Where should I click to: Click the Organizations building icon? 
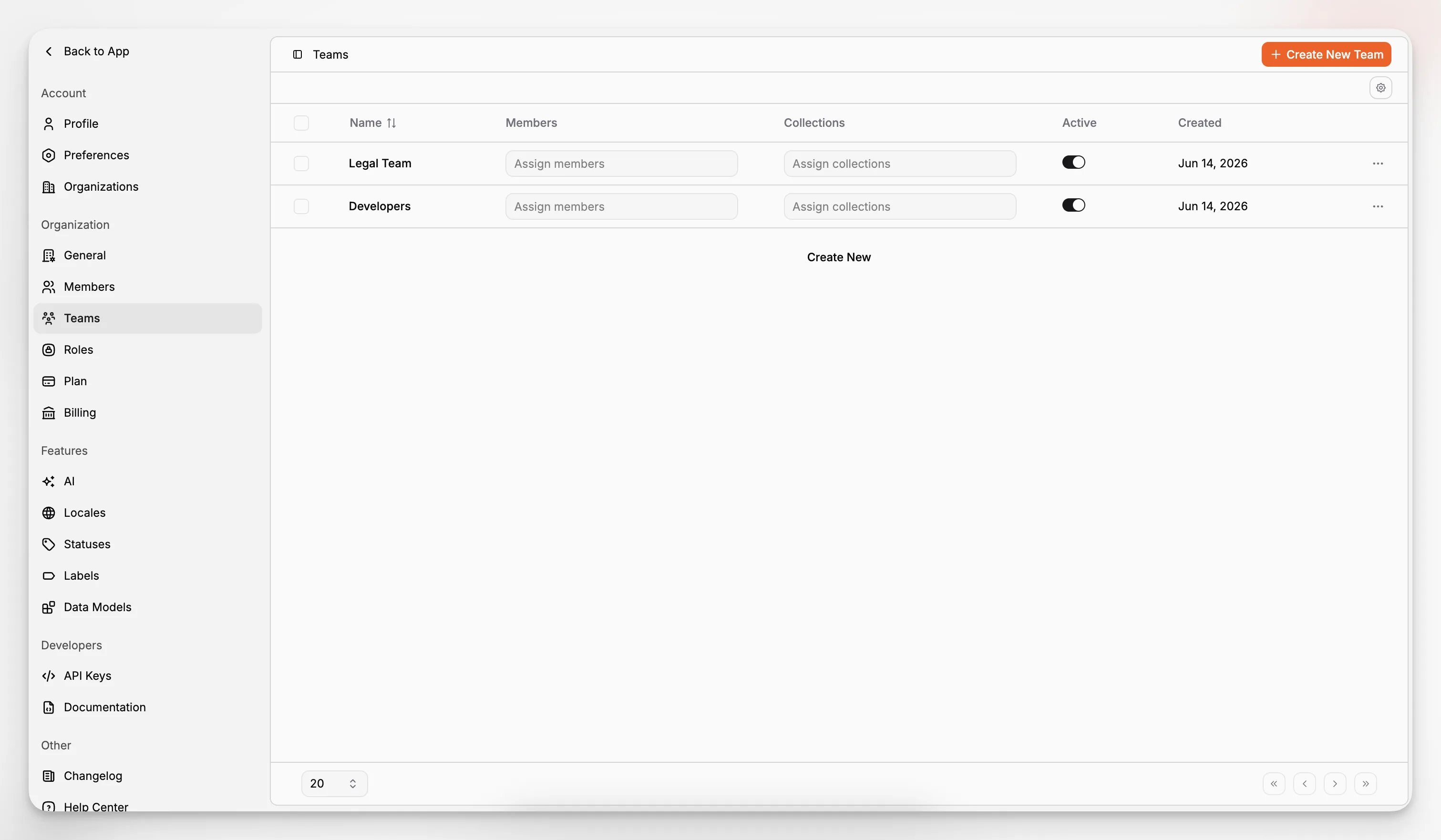pyautogui.click(x=49, y=187)
